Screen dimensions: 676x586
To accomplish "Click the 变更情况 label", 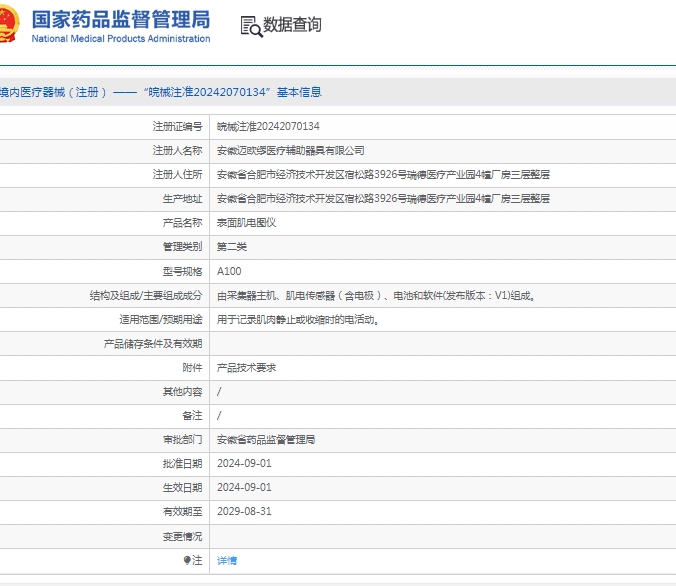I will pyautogui.click(x=182, y=536).
